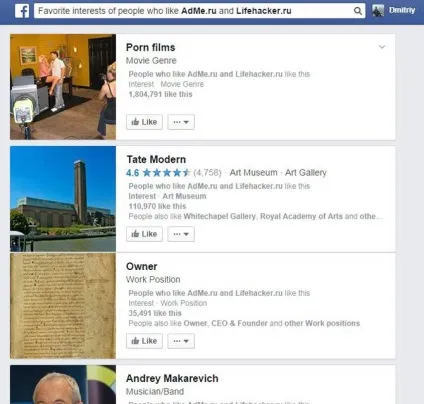Click '1,804,791 like this' text

160,94
